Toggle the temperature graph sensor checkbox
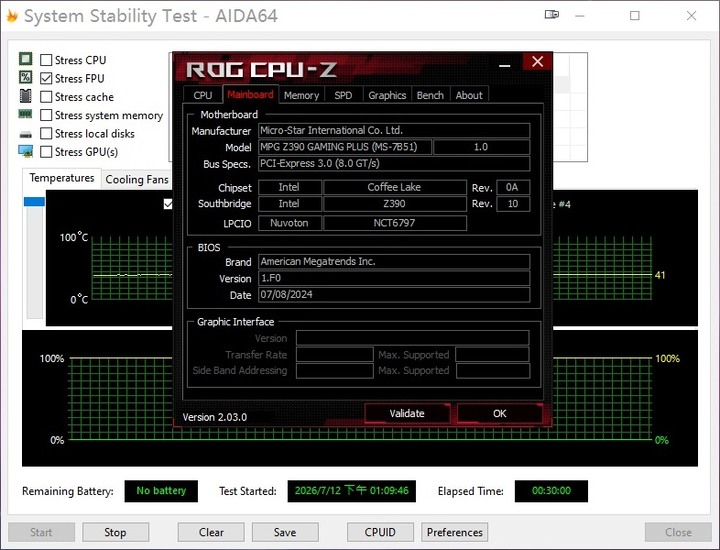Image resolution: width=720 pixels, height=550 pixels. tap(168, 204)
